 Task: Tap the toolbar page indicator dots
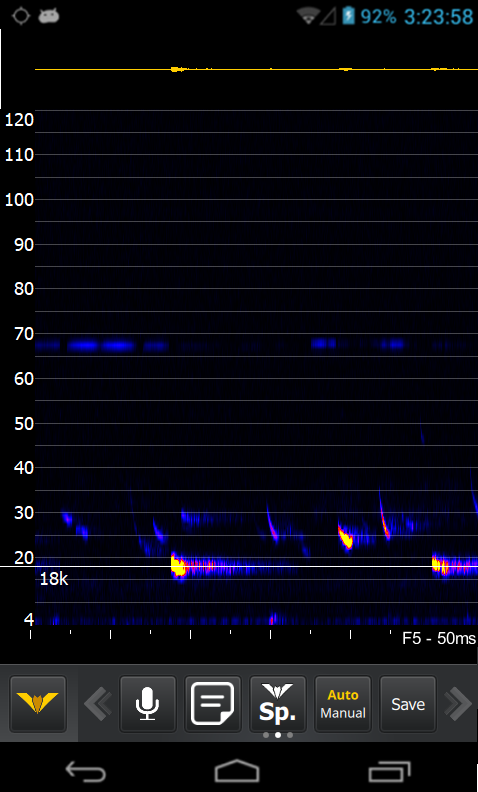(278, 735)
